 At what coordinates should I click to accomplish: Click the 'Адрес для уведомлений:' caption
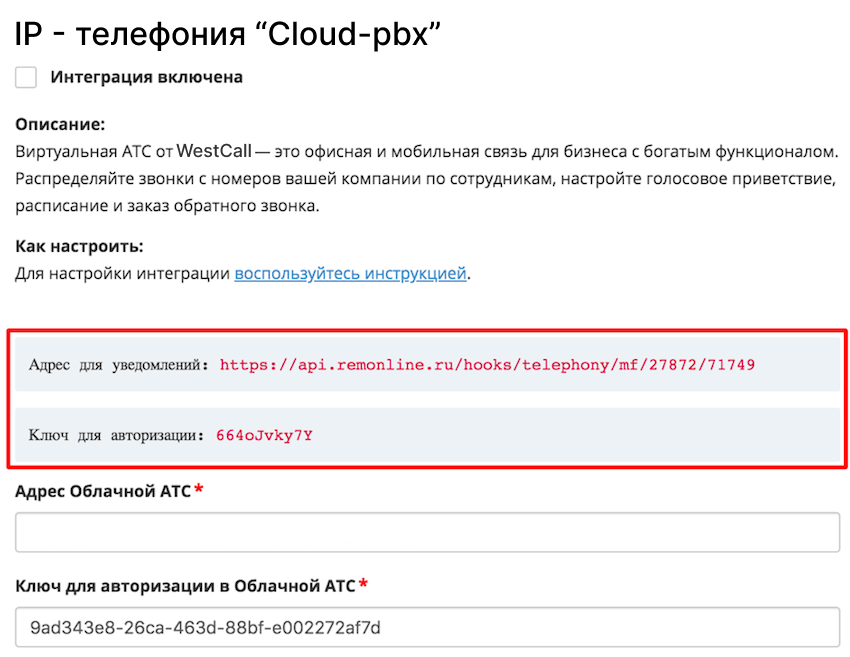tap(119, 365)
